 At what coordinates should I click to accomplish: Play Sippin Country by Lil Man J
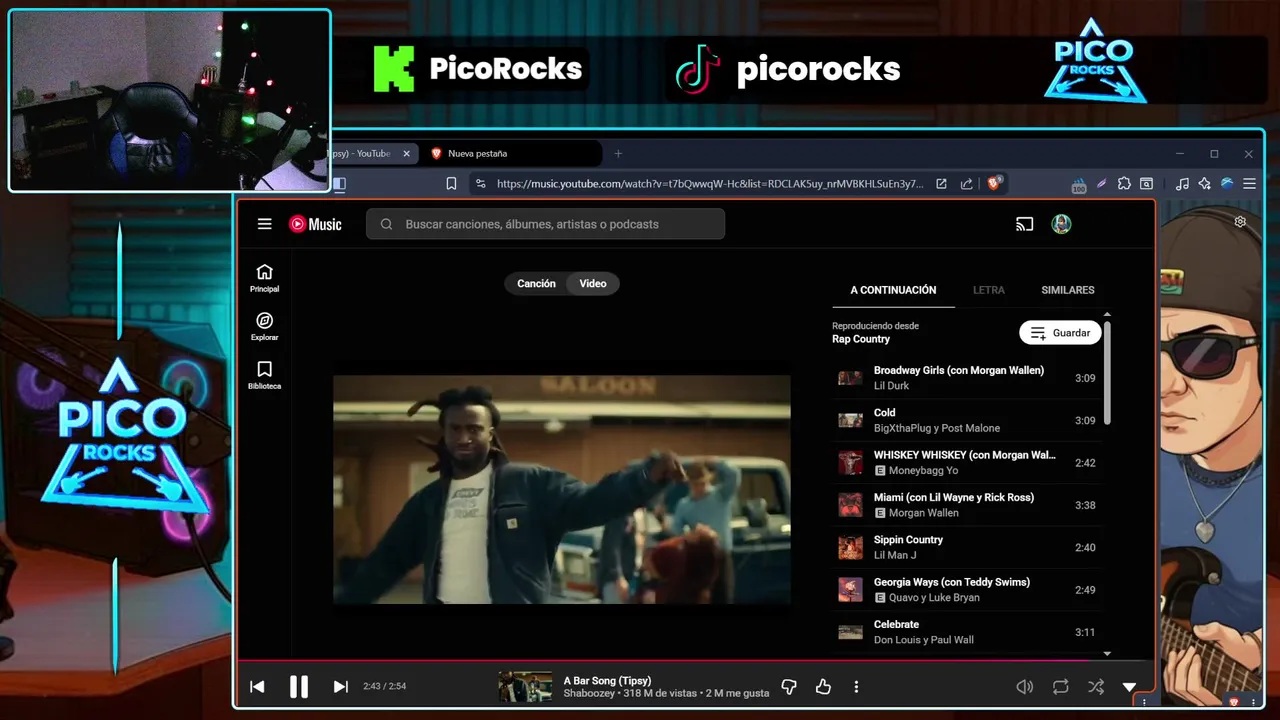coord(967,547)
